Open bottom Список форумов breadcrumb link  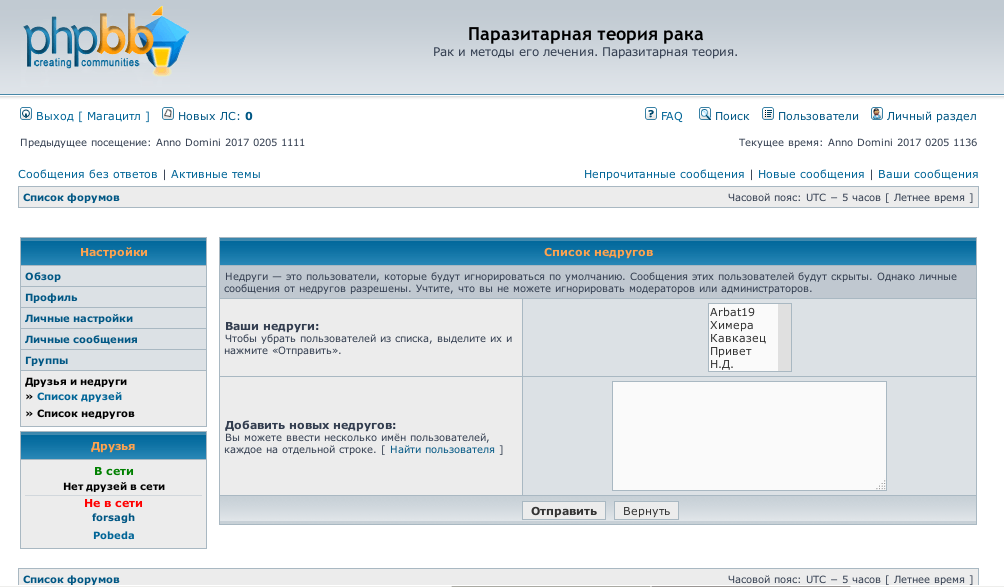coord(71,579)
